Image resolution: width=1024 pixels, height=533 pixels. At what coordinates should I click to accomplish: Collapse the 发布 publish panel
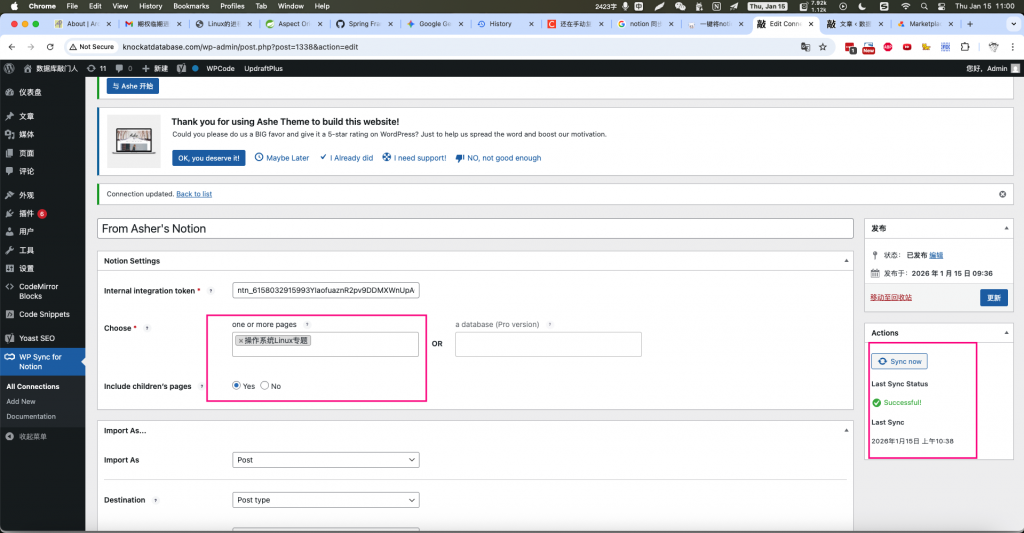click(1005, 229)
